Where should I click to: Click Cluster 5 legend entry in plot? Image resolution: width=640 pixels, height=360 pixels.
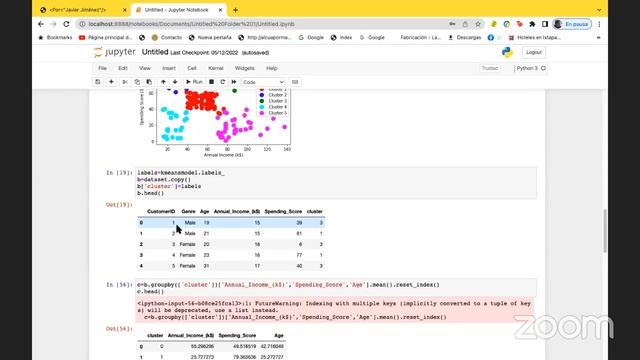click(273, 113)
